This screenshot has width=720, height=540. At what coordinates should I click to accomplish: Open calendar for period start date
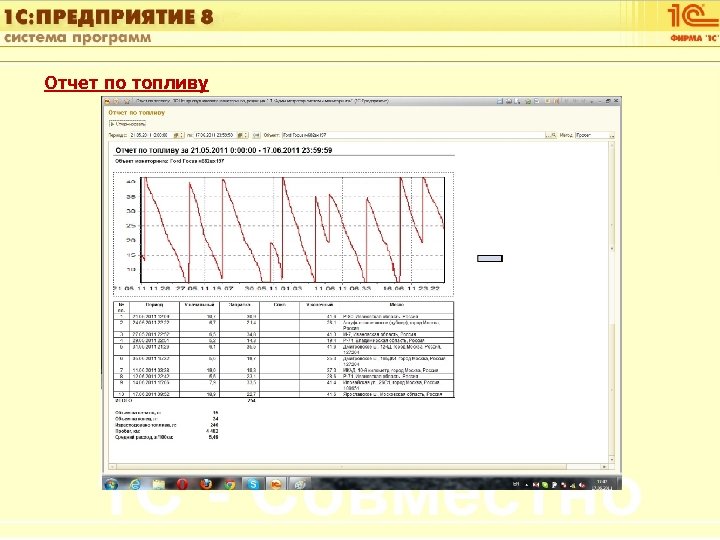pyautogui.click(x=175, y=135)
